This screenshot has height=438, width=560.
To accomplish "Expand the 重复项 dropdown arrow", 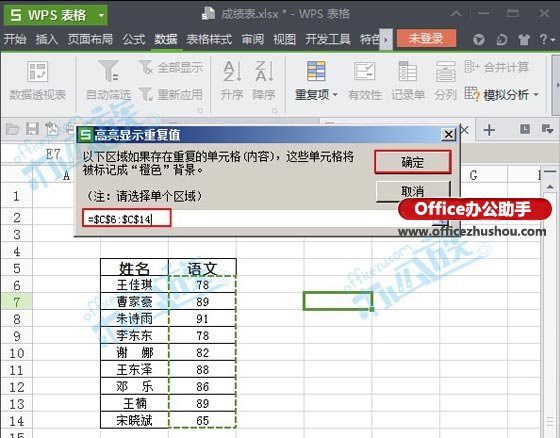I will click(x=335, y=95).
